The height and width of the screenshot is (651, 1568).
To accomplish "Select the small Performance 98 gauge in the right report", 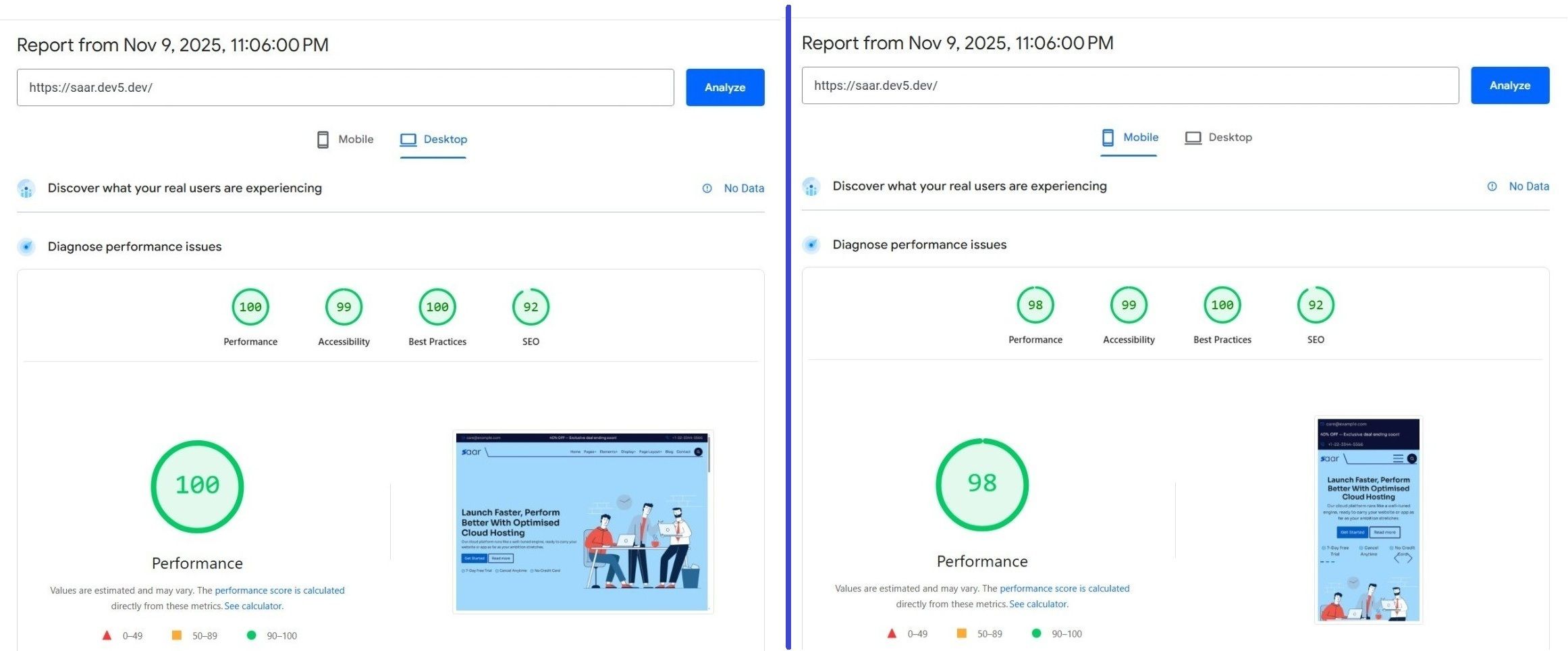I will click(1035, 305).
